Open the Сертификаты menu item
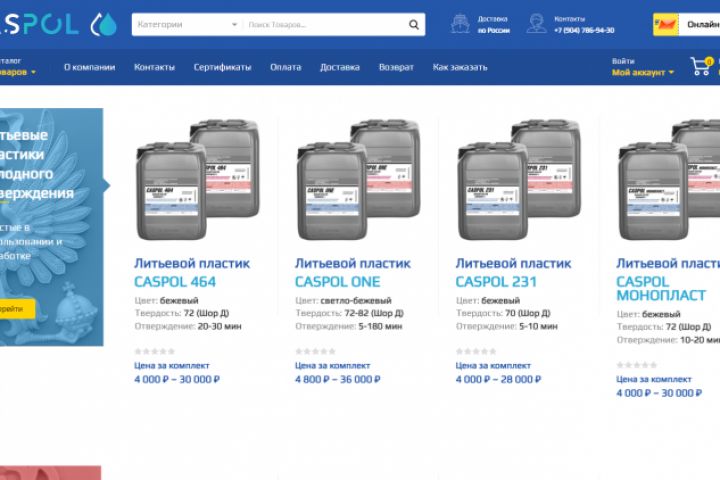Viewport: 720px width, 480px height. point(222,67)
